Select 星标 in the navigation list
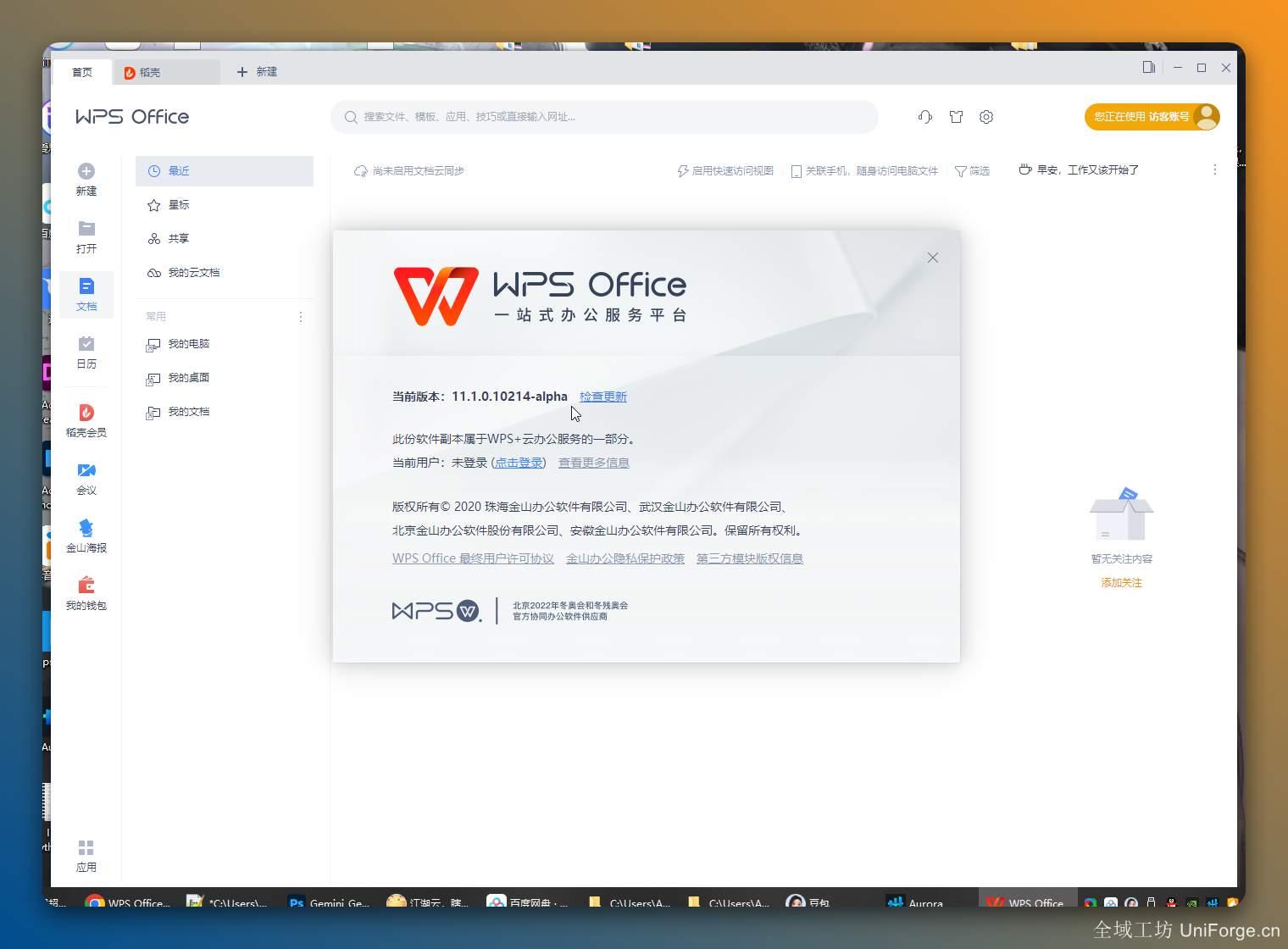Image resolution: width=1288 pixels, height=949 pixels. click(x=225, y=205)
